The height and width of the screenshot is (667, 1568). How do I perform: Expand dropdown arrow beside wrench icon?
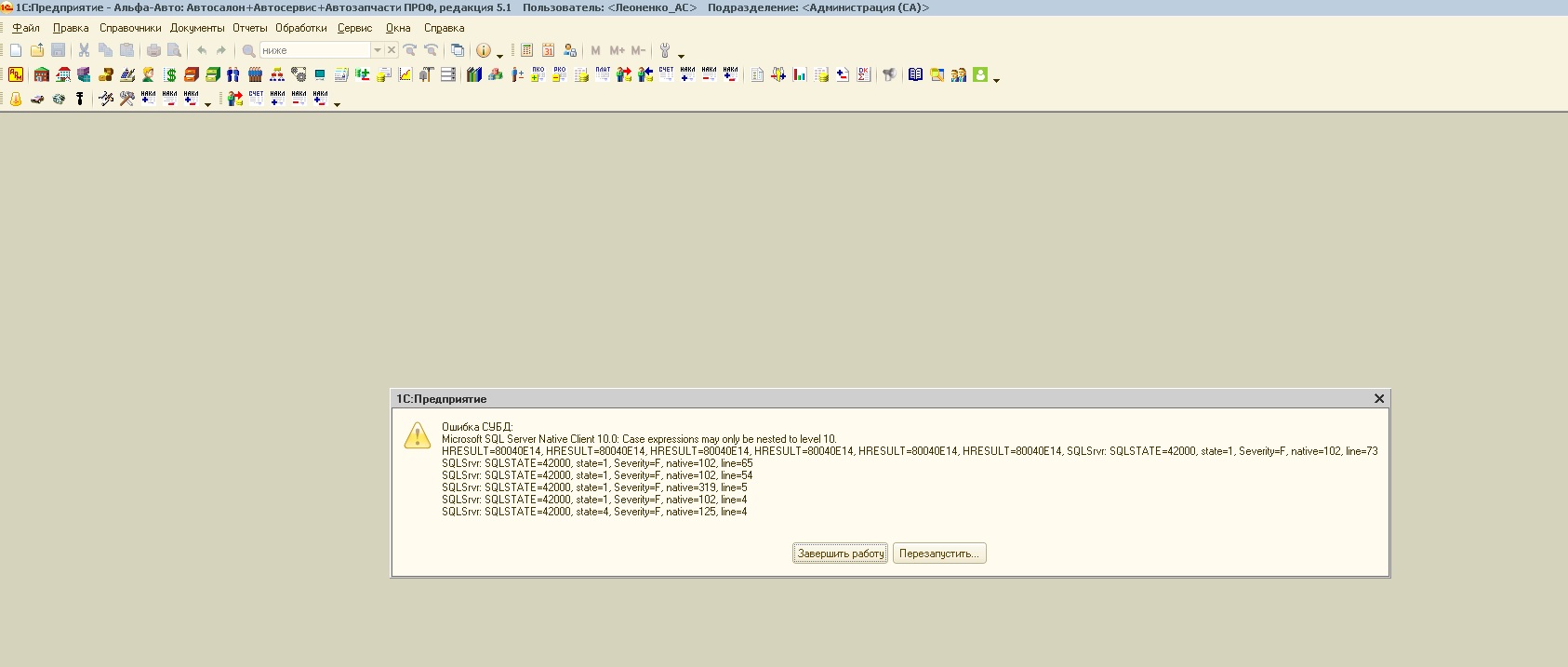click(x=681, y=56)
